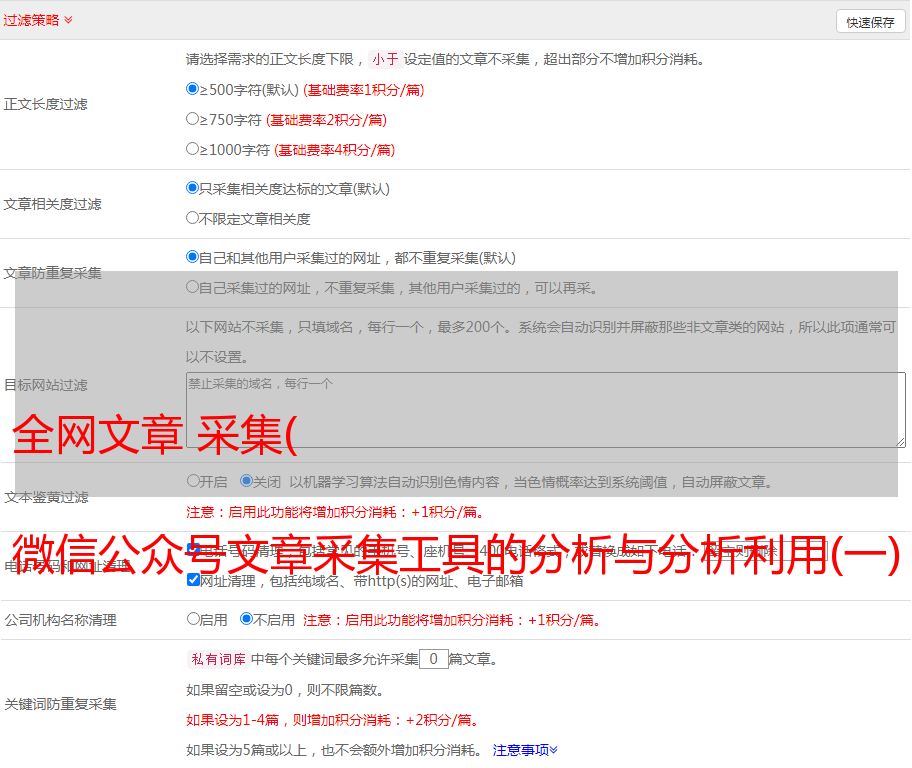912x768 pixels.
Task: Turn on 文本鉴黄过滤 开启 radio
Action: tap(193, 481)
